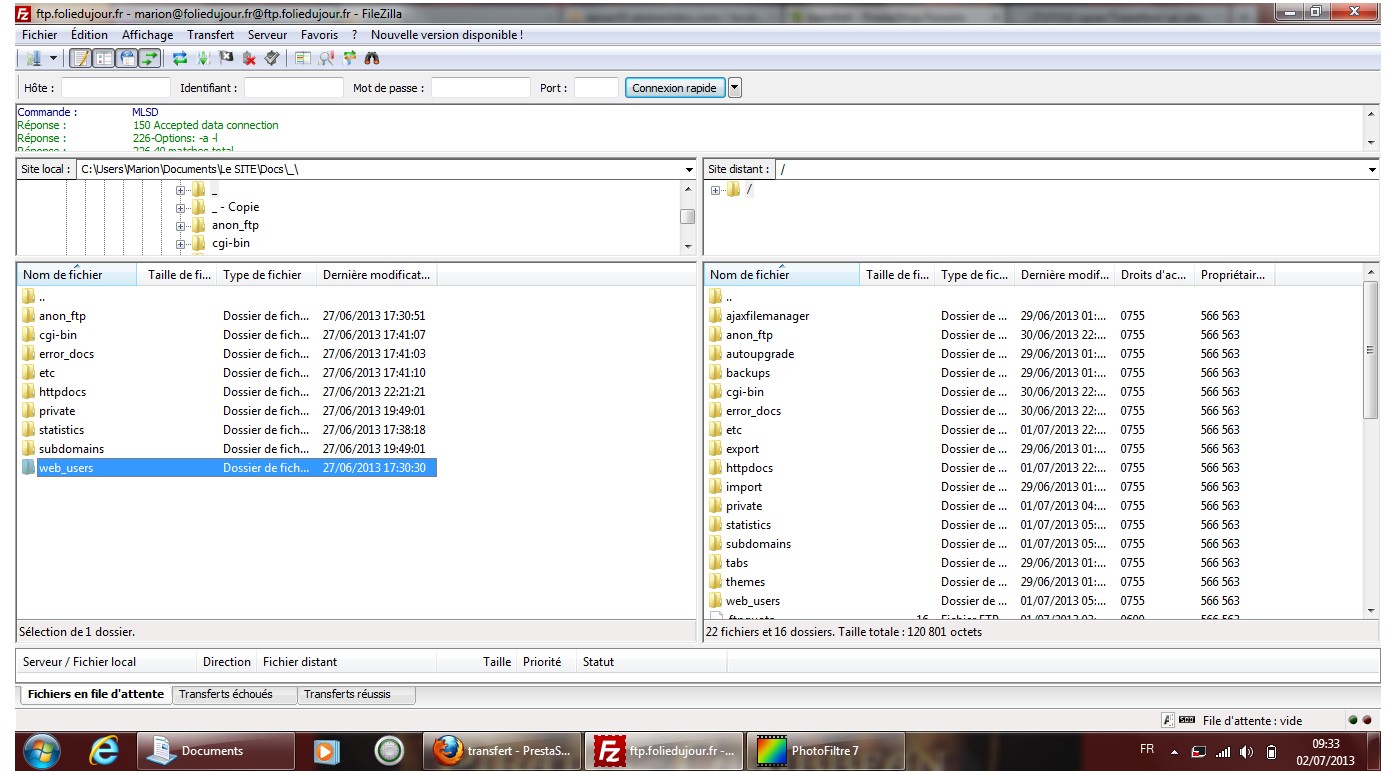
Task: Open the Favoris menu
Action: click(x=319, y=35)
